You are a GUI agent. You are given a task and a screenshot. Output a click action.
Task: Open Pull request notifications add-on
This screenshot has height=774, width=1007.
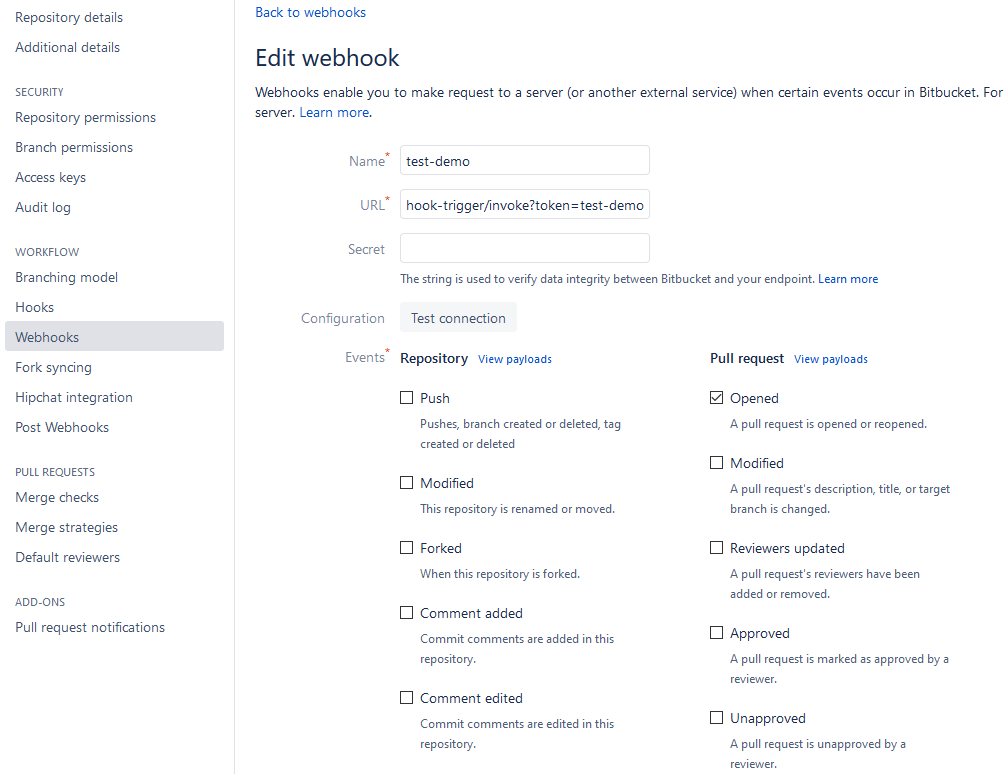pos(90,627)
